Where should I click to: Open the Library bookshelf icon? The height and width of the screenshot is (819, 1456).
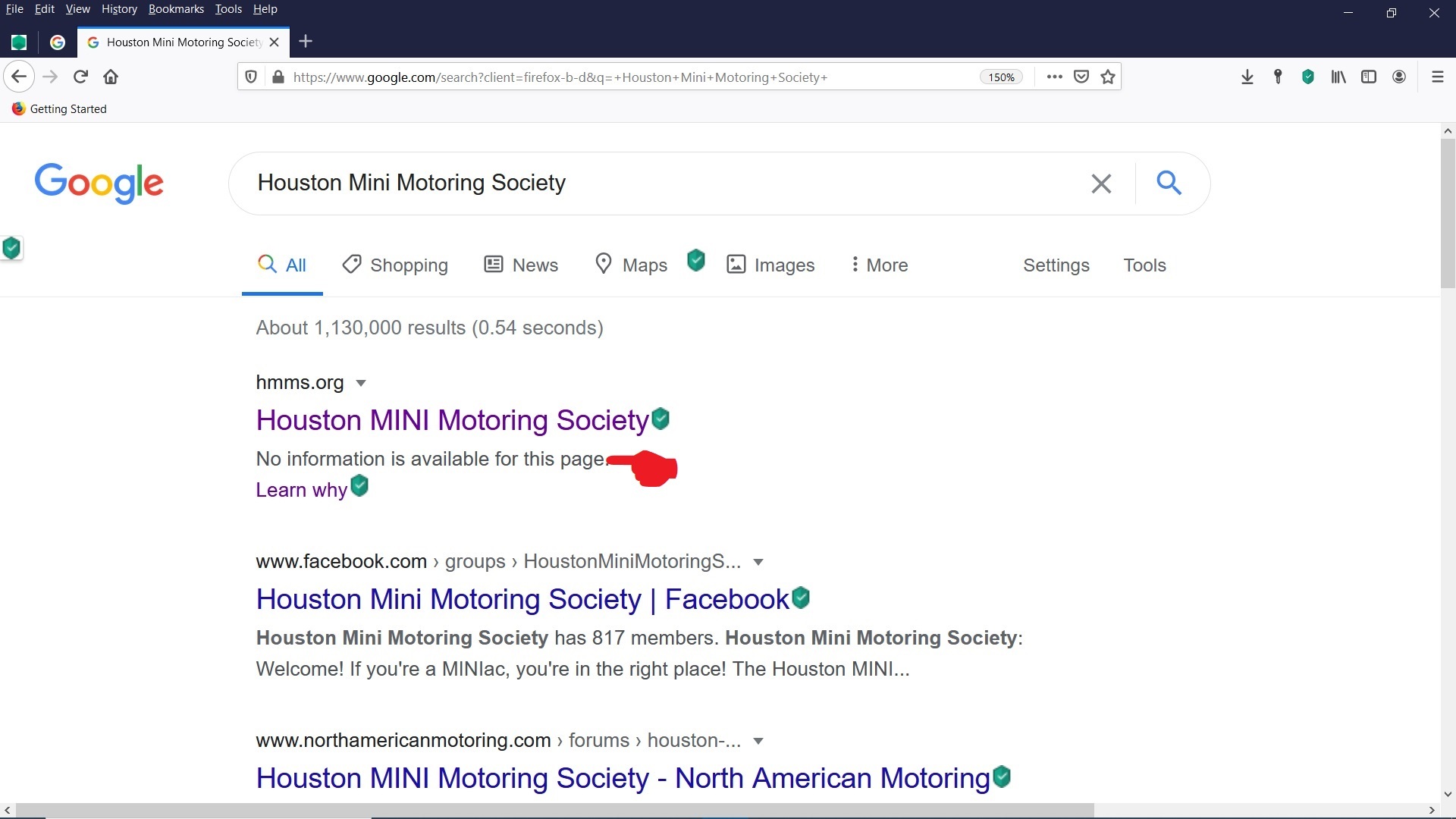tap(1338, 77)
